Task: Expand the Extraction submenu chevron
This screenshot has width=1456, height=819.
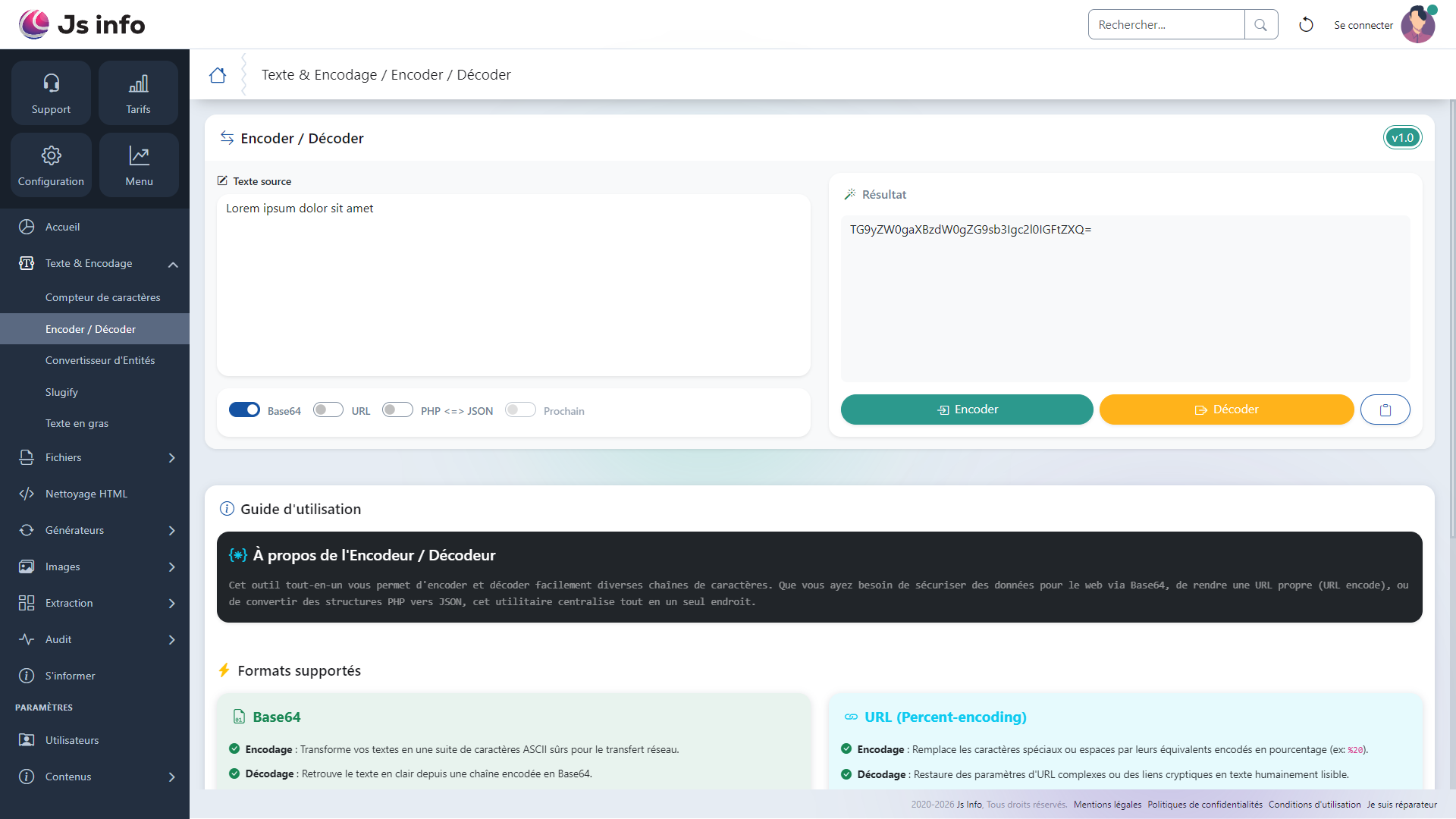Action: [x=172, y=603]
